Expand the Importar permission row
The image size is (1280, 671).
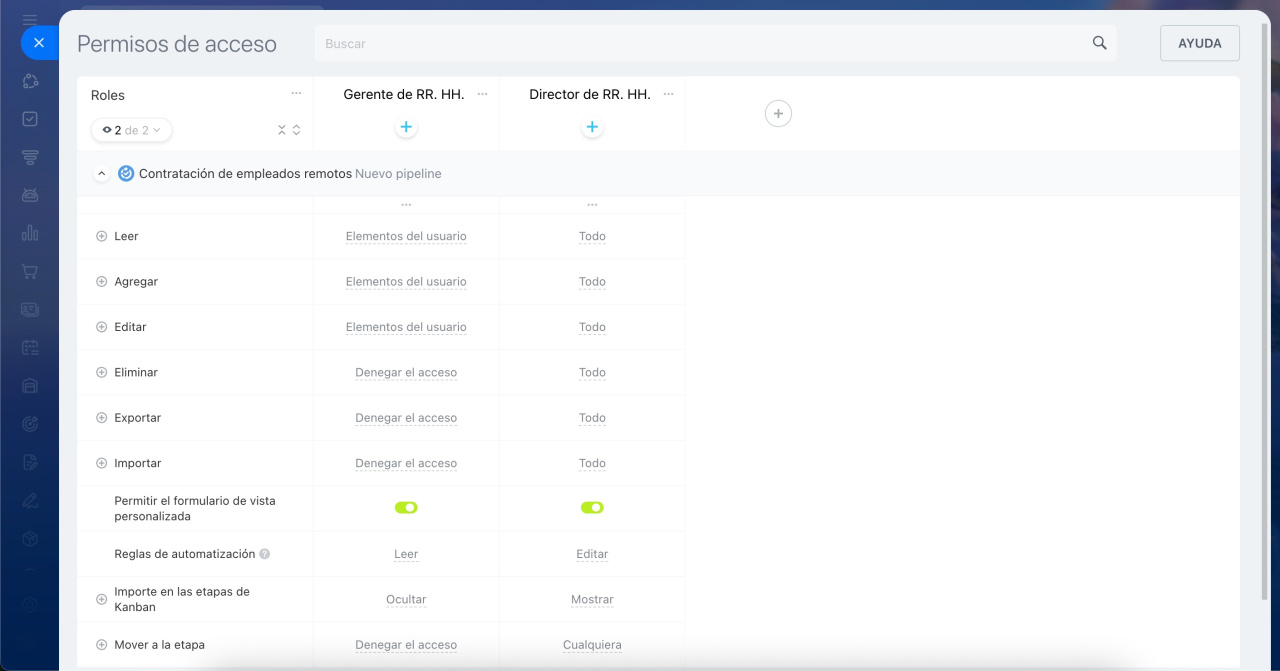tap(101, 463)
